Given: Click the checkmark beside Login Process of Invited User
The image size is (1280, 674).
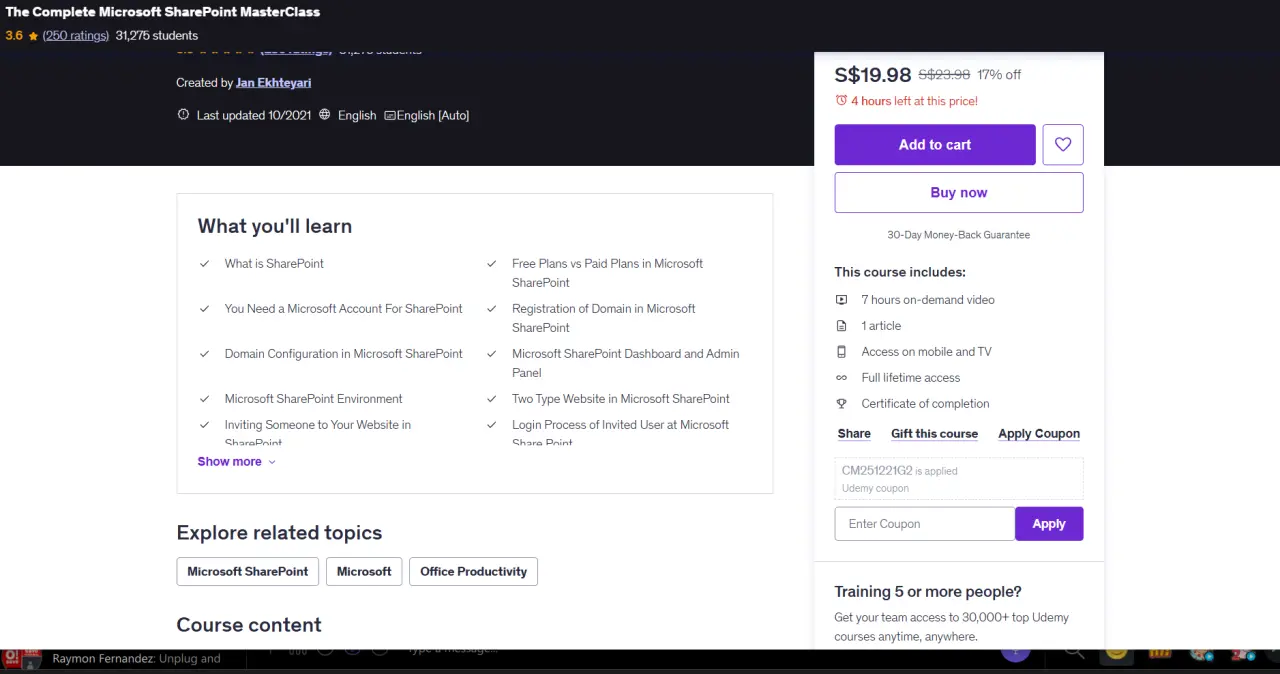Looking at the screenshot, I should (x=492, y=425).
